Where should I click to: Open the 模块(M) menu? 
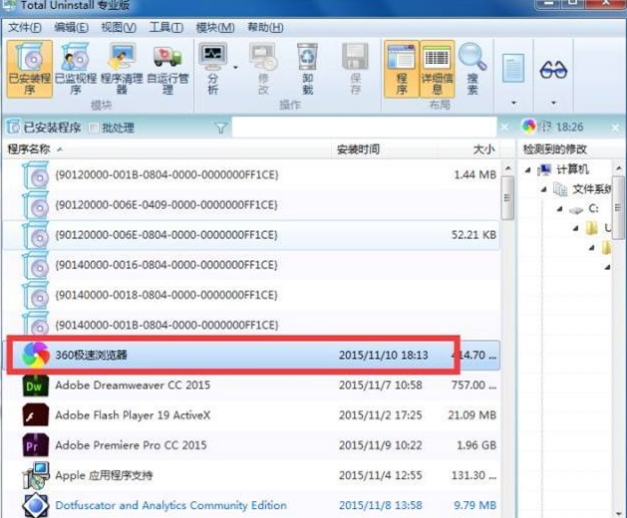coord(215,27)
